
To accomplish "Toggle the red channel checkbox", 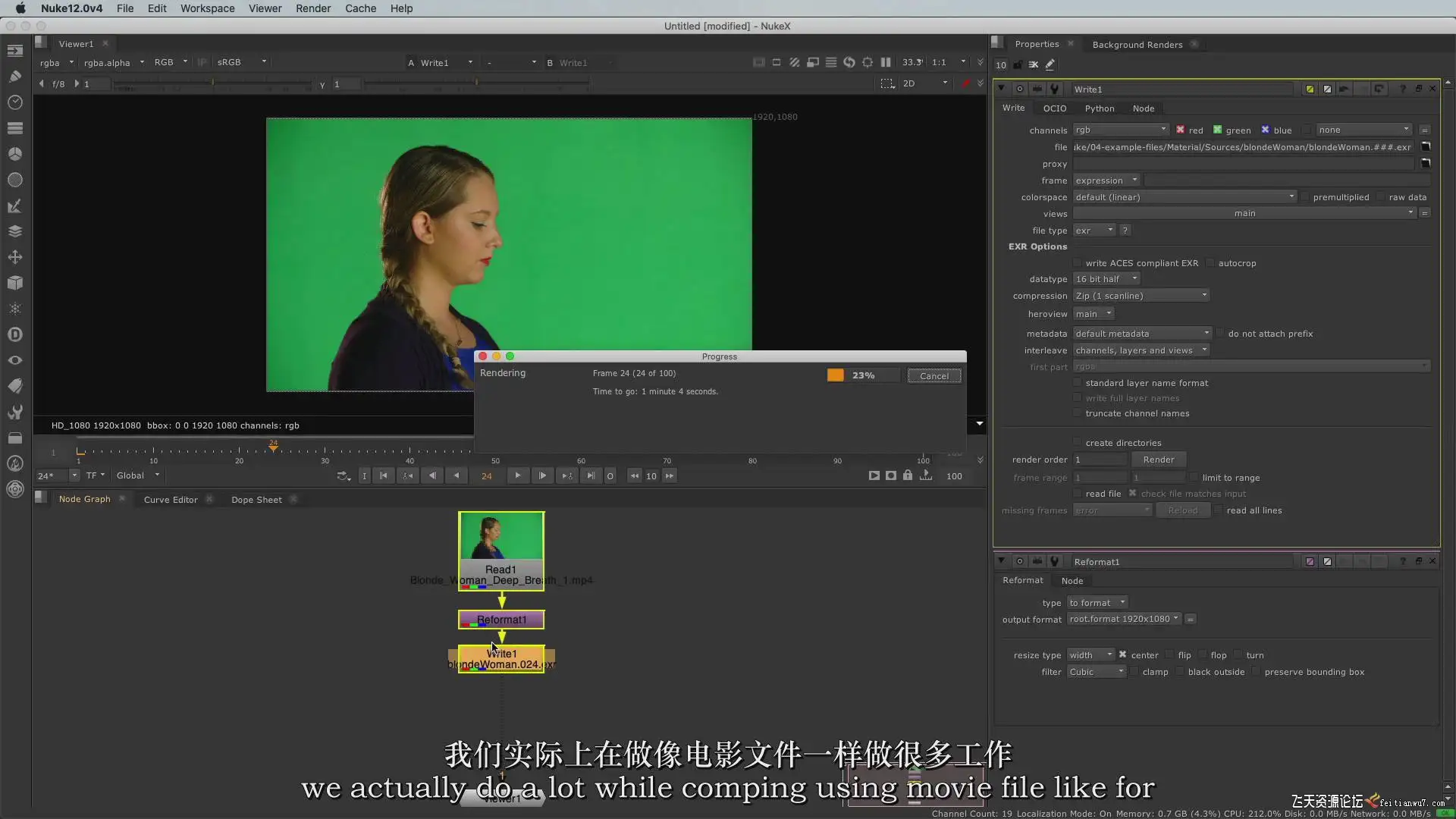I will coord(1180,130).
